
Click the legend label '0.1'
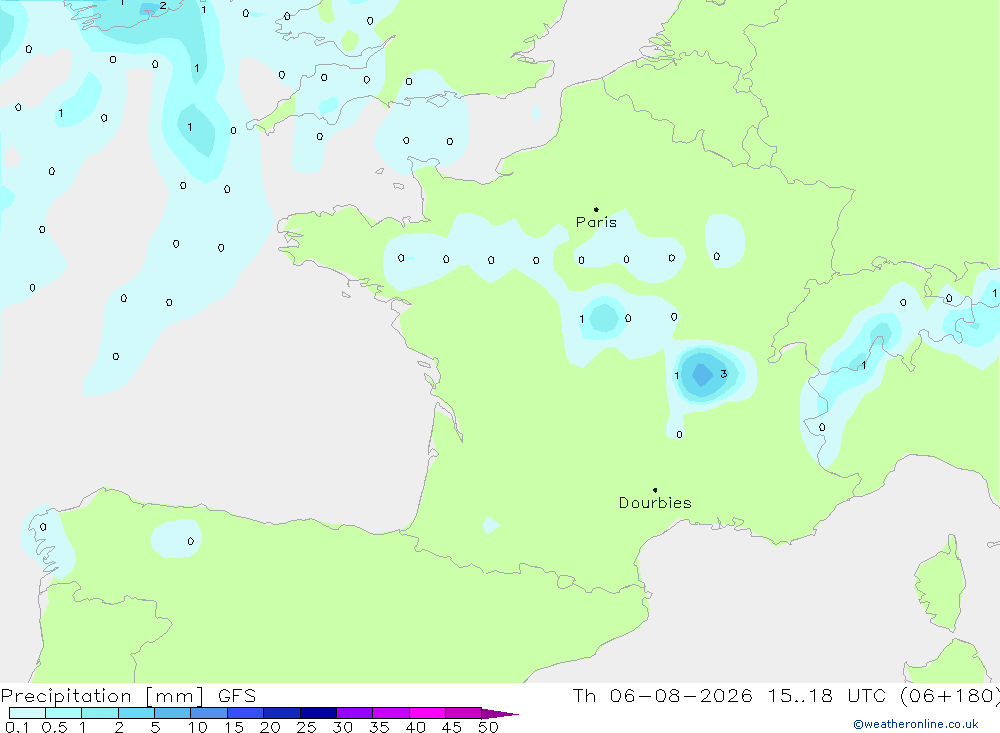pos(17,727)
